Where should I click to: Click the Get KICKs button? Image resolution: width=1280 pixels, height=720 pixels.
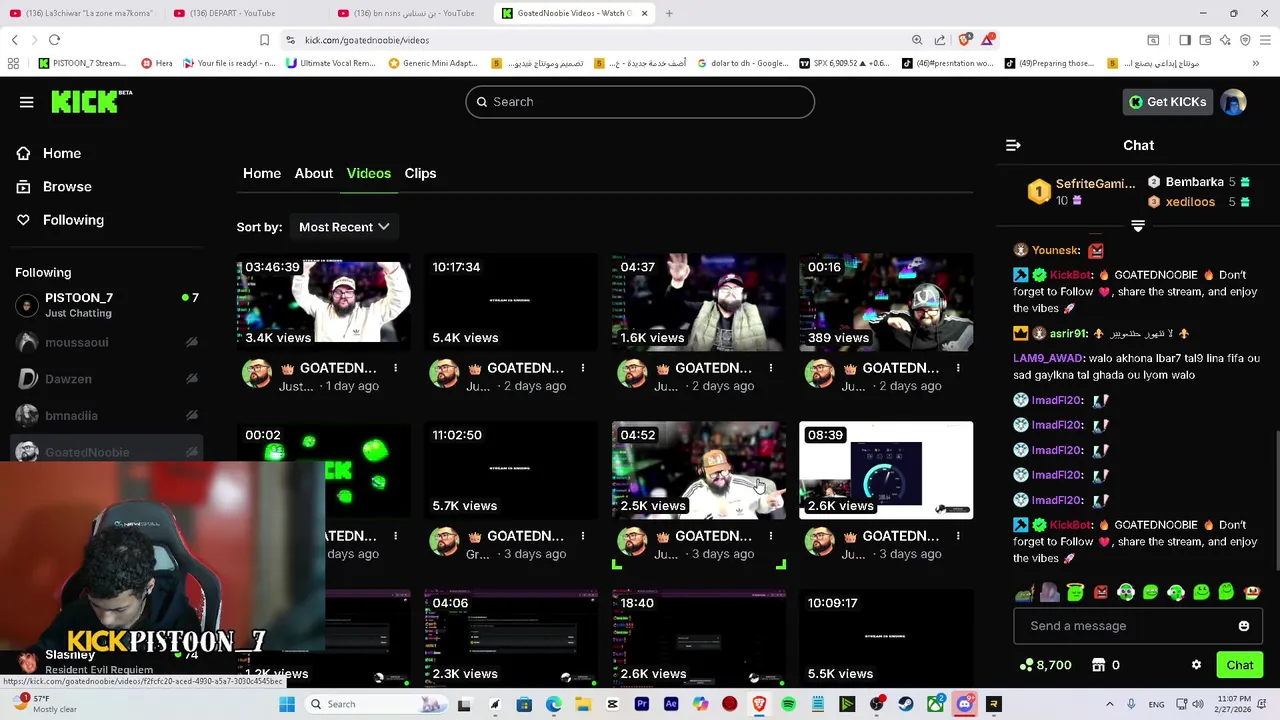click(1167, 102)
